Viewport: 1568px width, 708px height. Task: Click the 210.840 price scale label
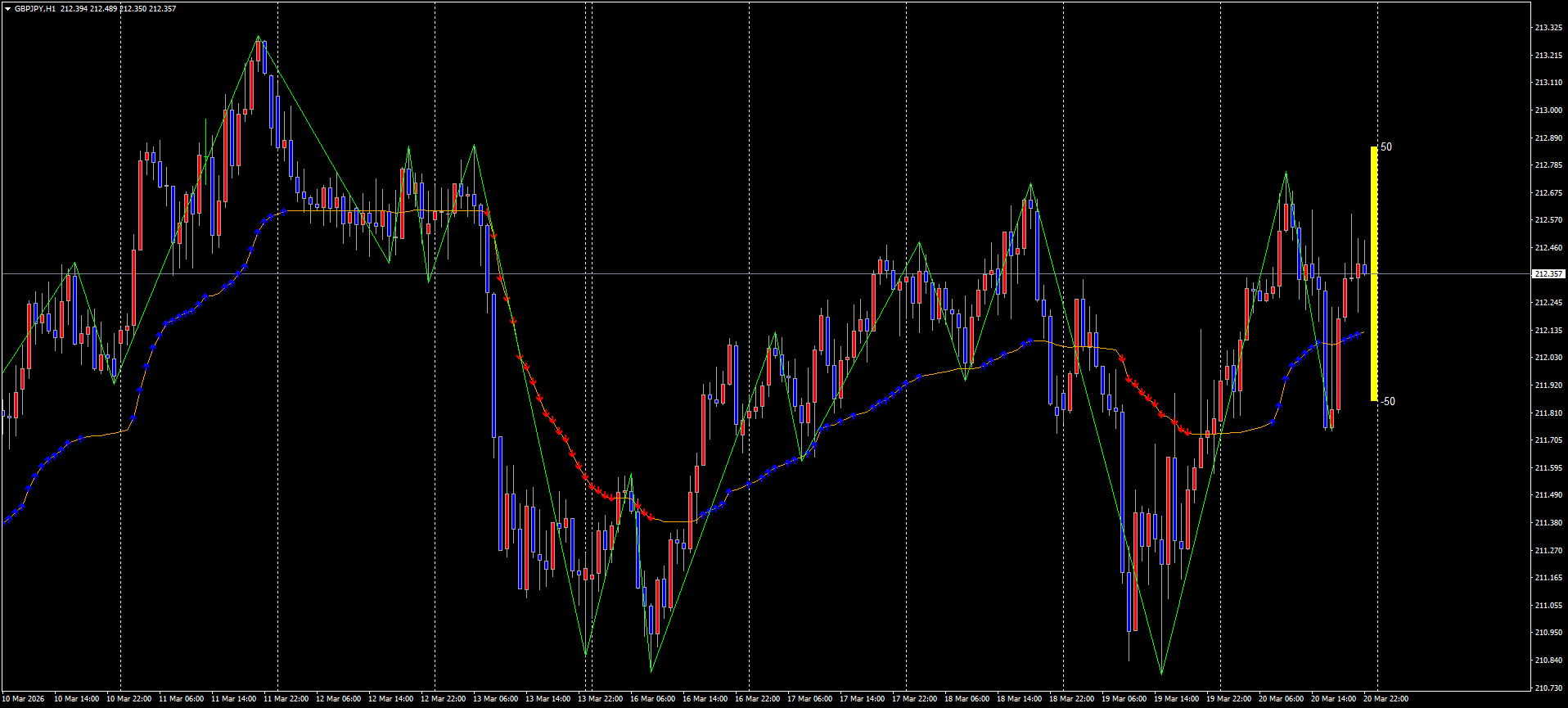pos(1548,661)
